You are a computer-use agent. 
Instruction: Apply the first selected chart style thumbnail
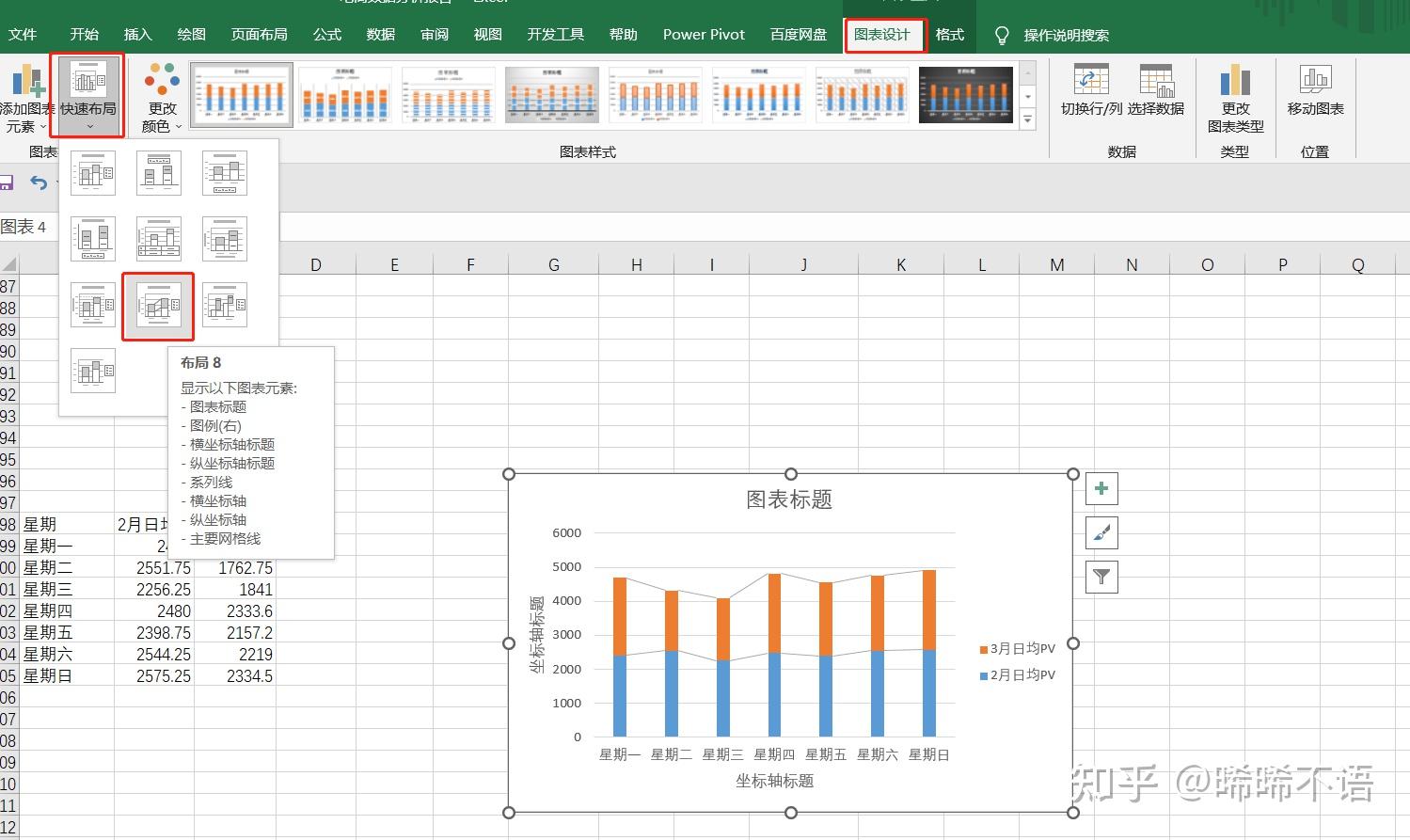[242, 95]
